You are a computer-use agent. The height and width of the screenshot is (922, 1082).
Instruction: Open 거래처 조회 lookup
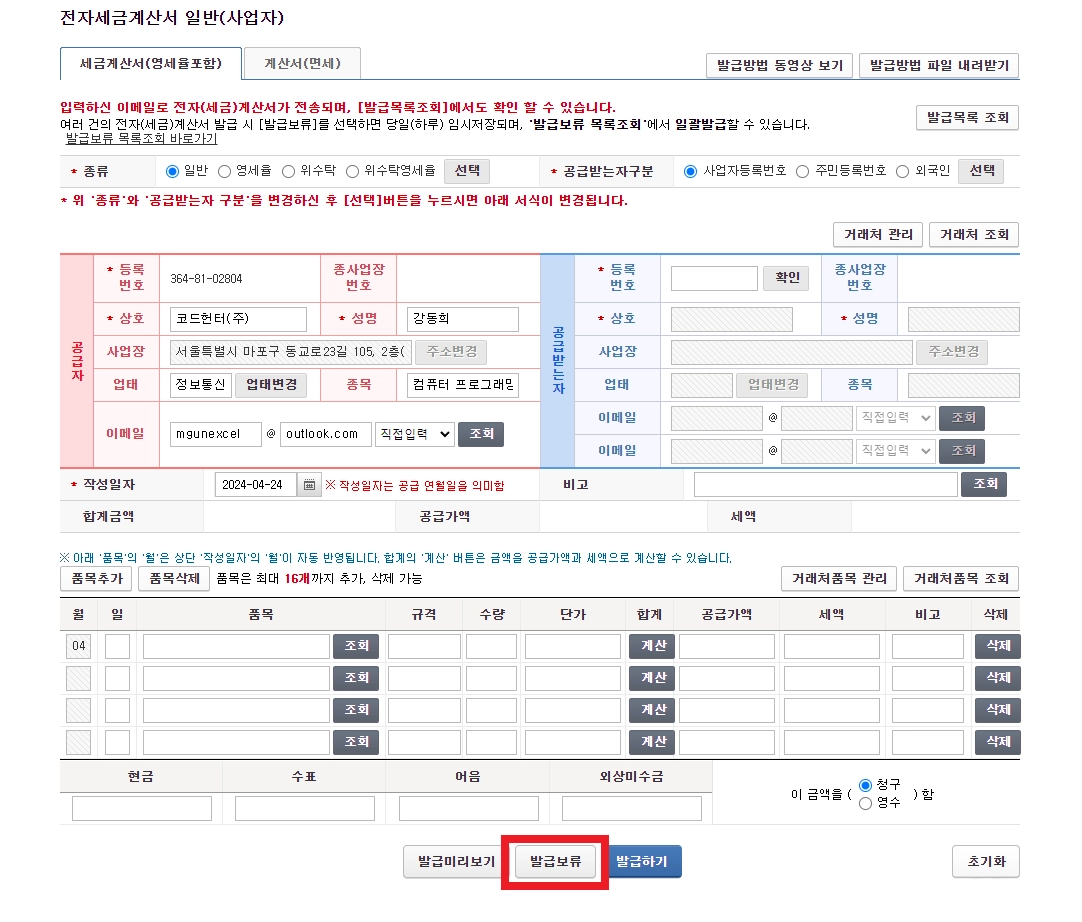coord(974,235)
